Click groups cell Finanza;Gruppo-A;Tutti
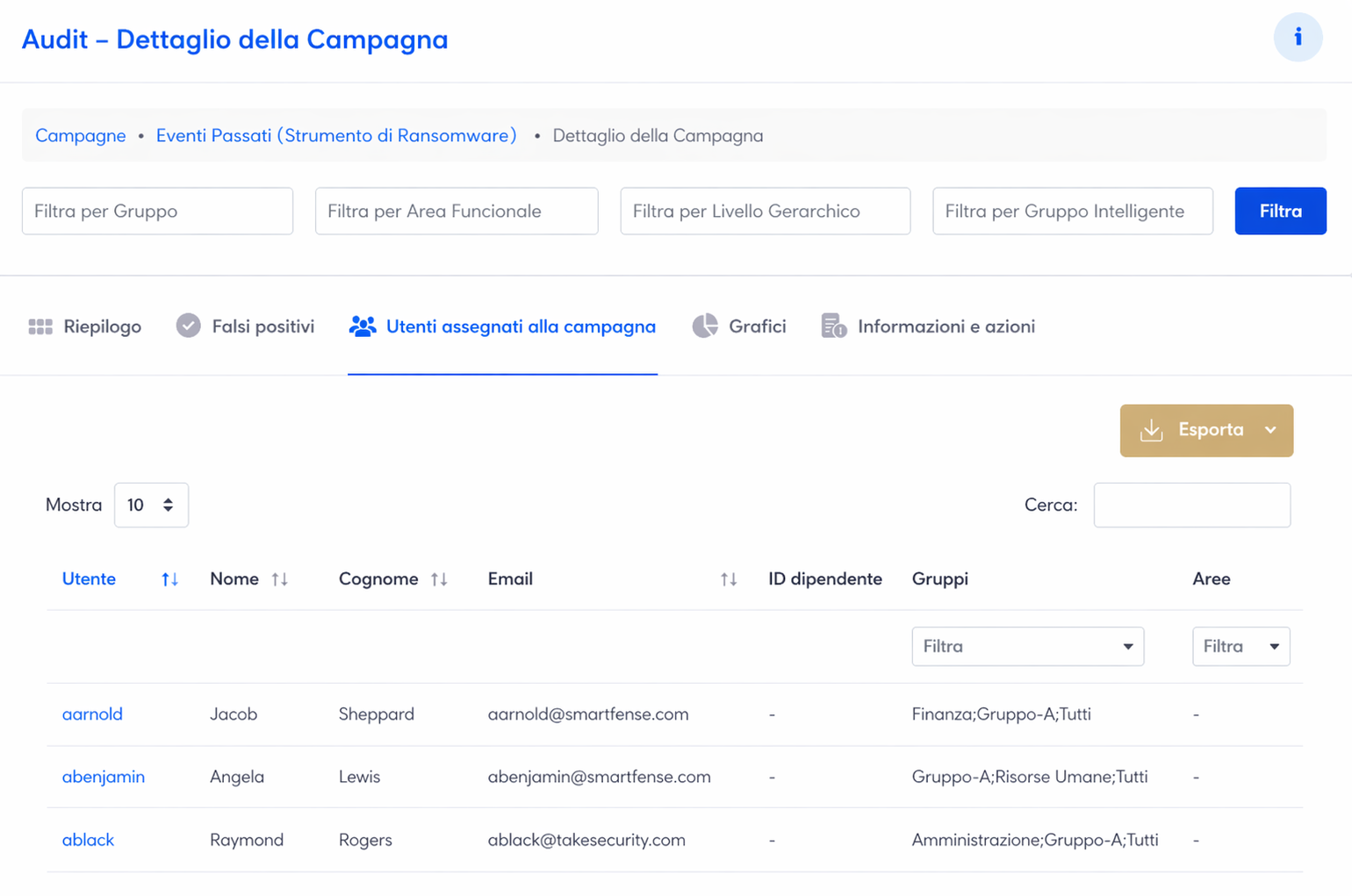This screenshot has width=1352, height=896. pos(1002,714)
